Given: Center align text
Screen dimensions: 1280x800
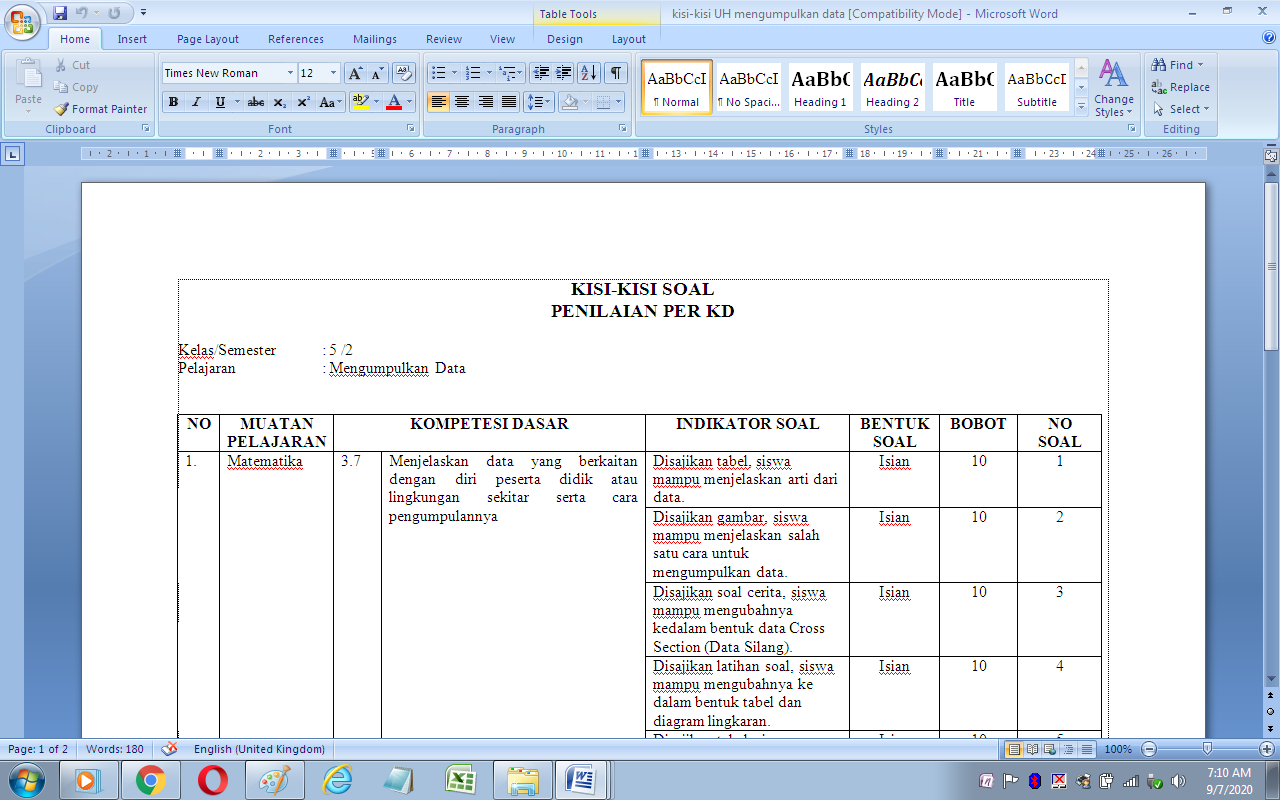Looking at the screenshot, I should (x=462, y=102).
